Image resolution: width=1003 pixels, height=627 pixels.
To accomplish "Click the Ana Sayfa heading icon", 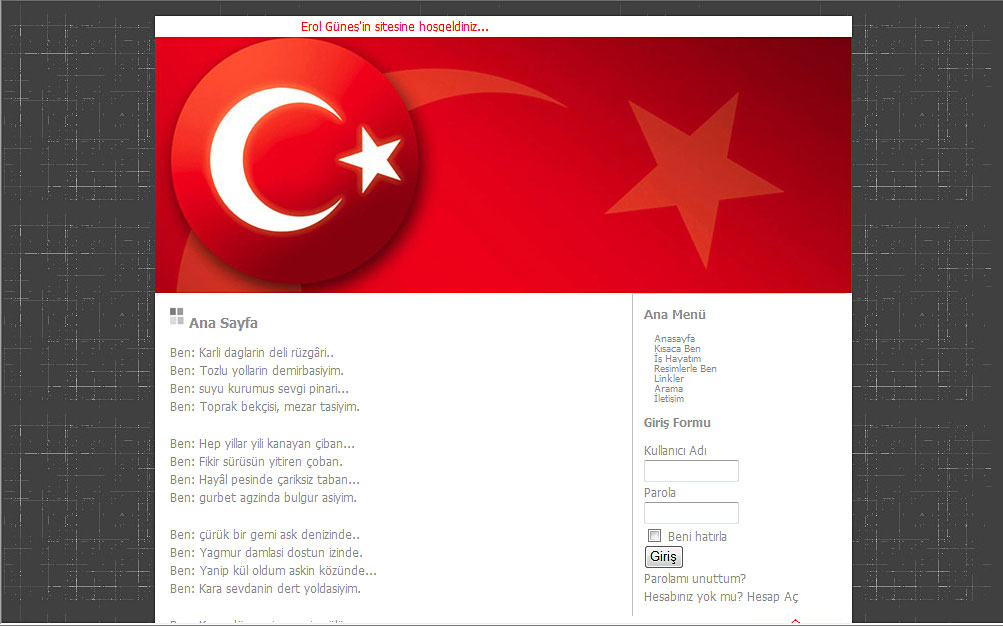I will coord(177,316).
